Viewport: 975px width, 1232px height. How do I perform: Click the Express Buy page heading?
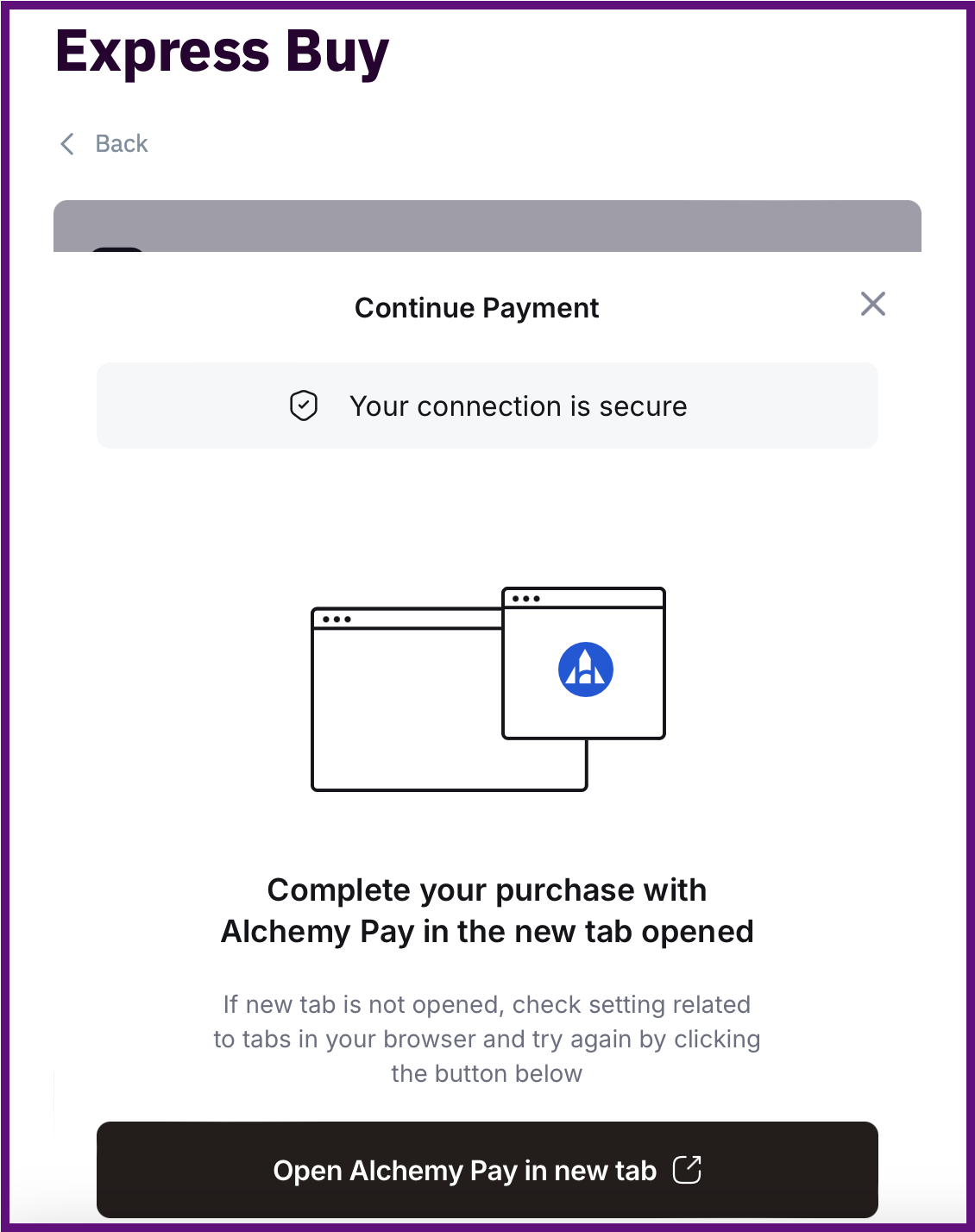(x=222, y=52)
